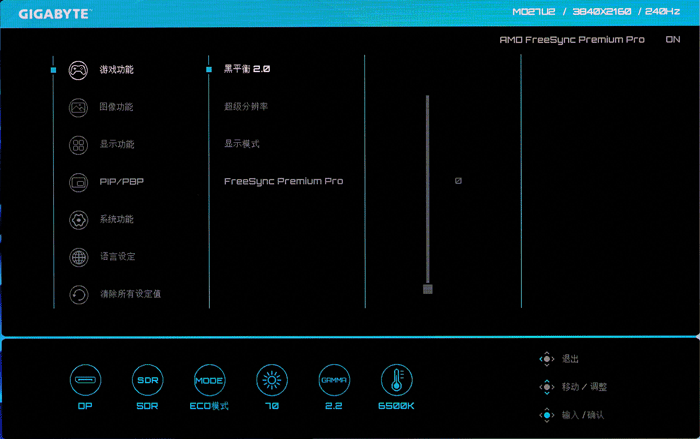Select the gamepad icon for 游戏功能
Image resolution: width=700 pixels, height=439 pixels.
tap(78, 70)
